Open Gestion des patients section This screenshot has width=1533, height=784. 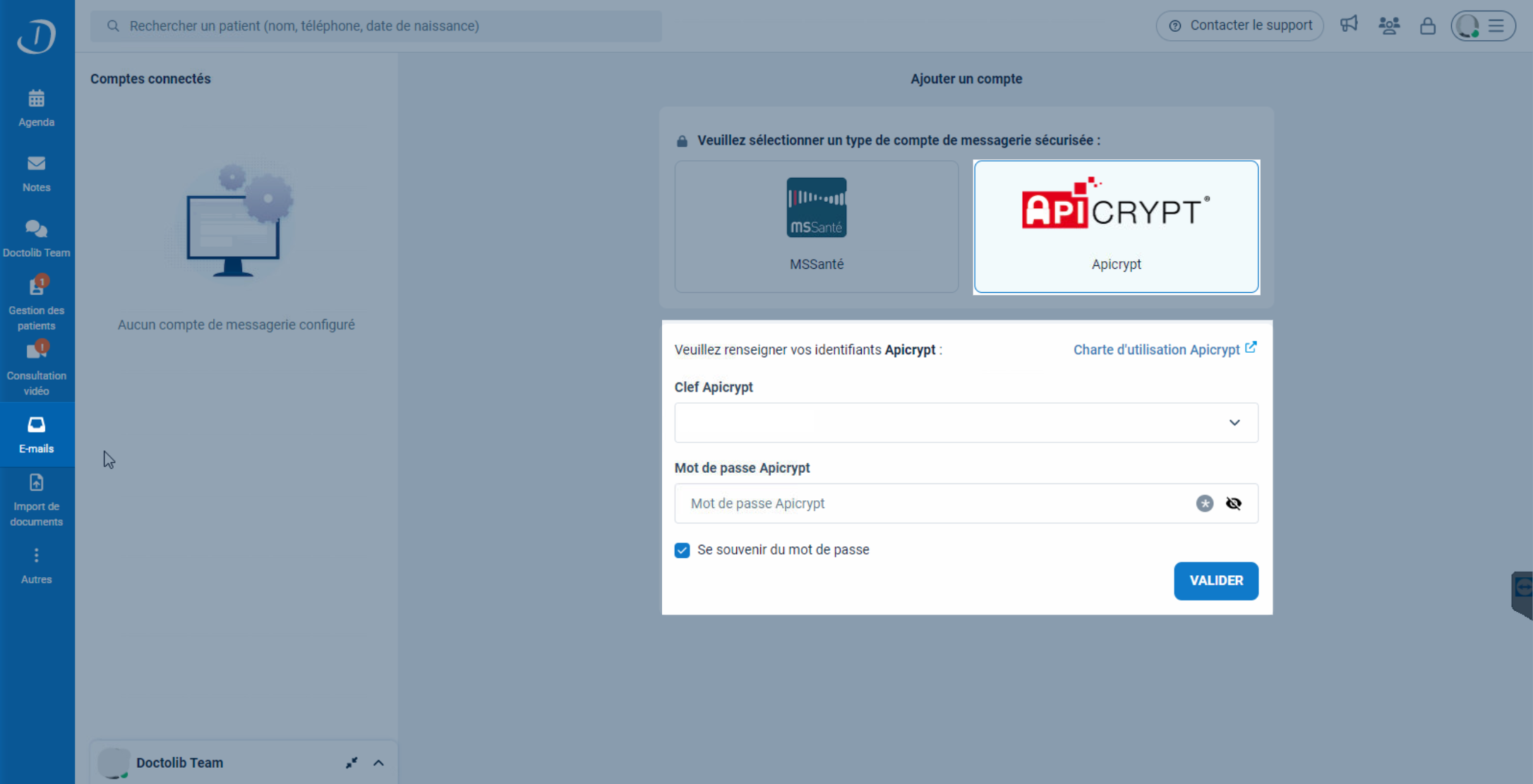(x=37, y=303)
